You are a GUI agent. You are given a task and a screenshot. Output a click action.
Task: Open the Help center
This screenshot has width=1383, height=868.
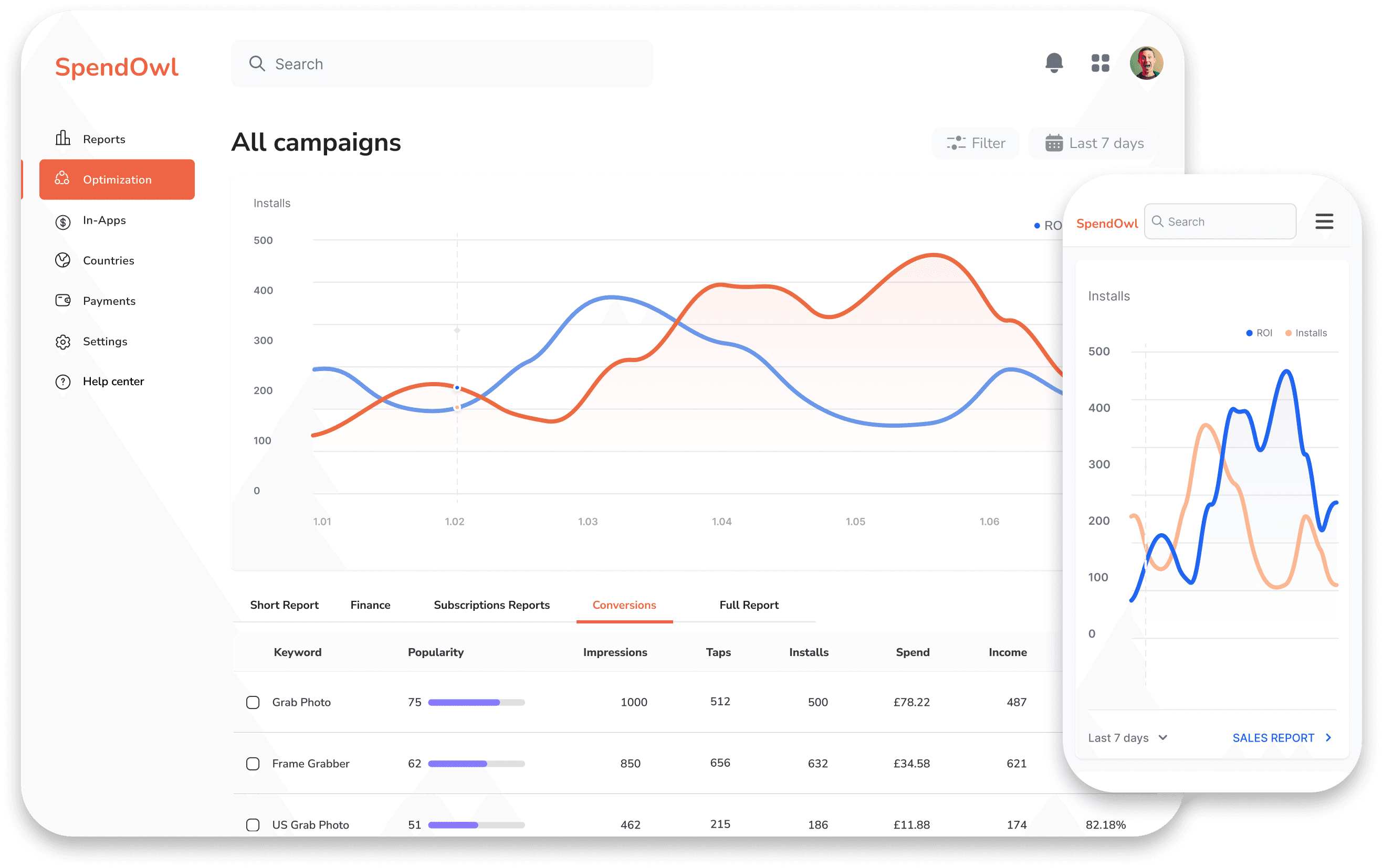[113, 380]
